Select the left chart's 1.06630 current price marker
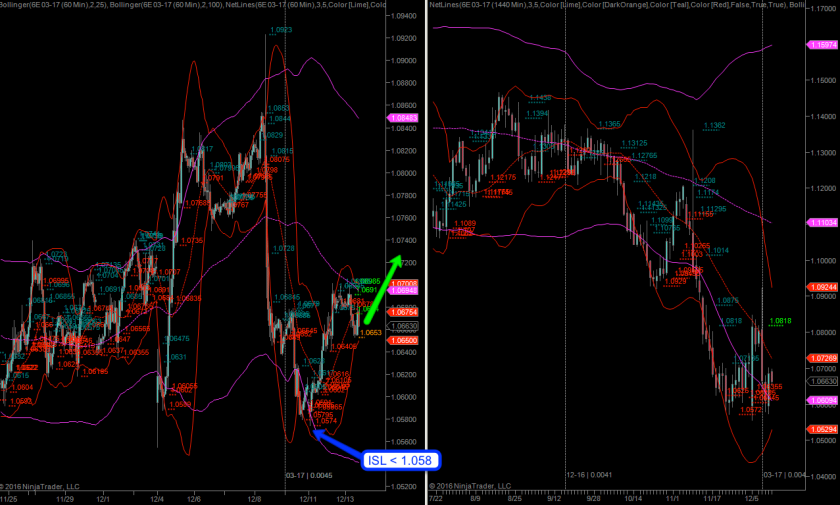The height and width of the screenshot is (505, 840). point(404,326)
